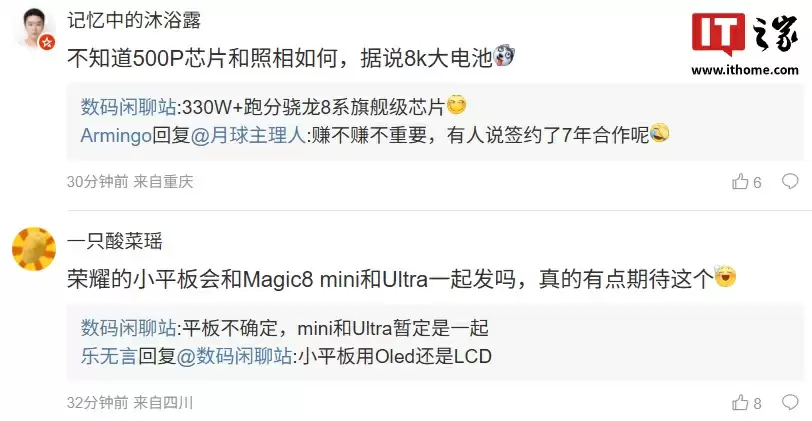Open @数码闲聊站 mention in 乐无言's reply
The image size is (812, 421).
coord(234,356)
